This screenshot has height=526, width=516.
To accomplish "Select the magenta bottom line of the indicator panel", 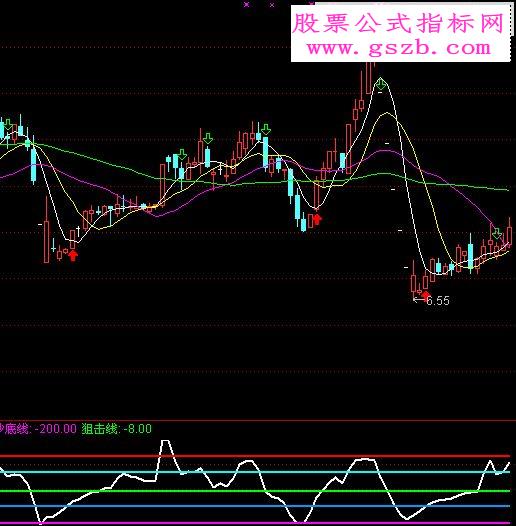I will 255,523.
